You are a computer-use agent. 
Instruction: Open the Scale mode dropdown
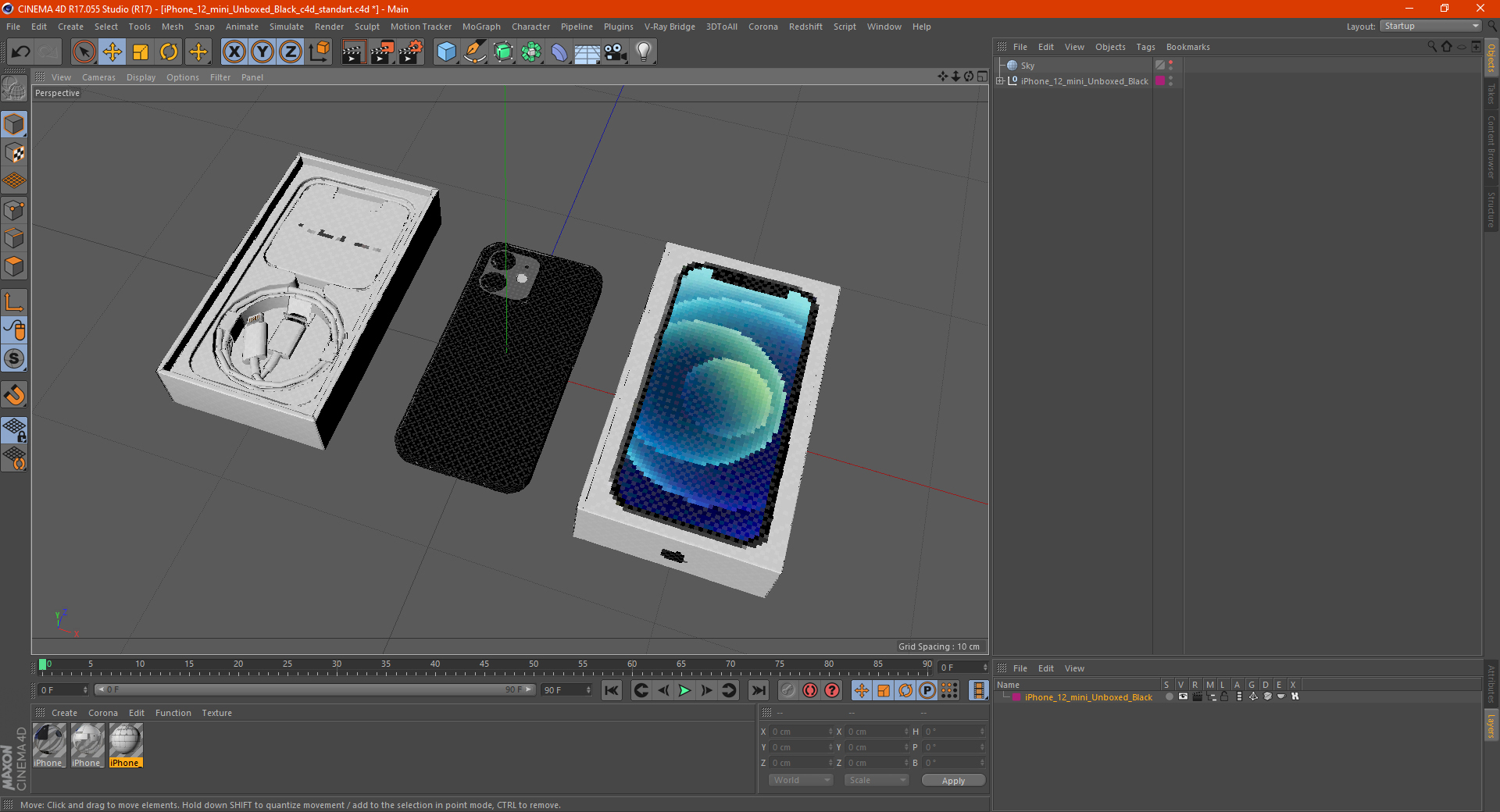(876, 780)
